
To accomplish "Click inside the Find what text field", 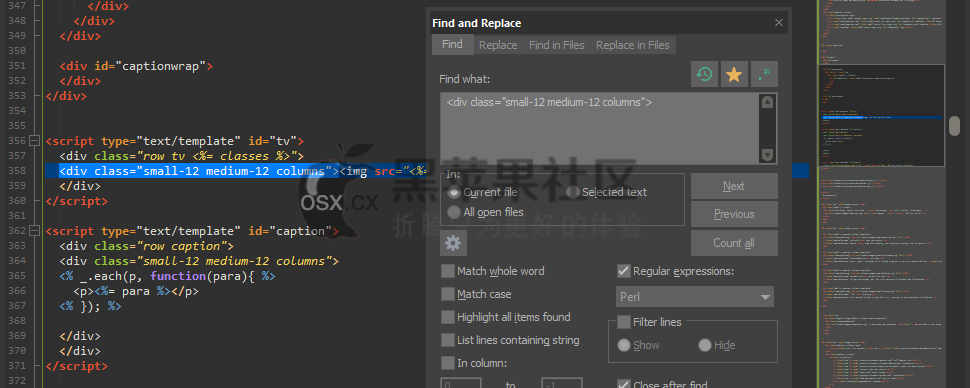I will tap(600, 129).
